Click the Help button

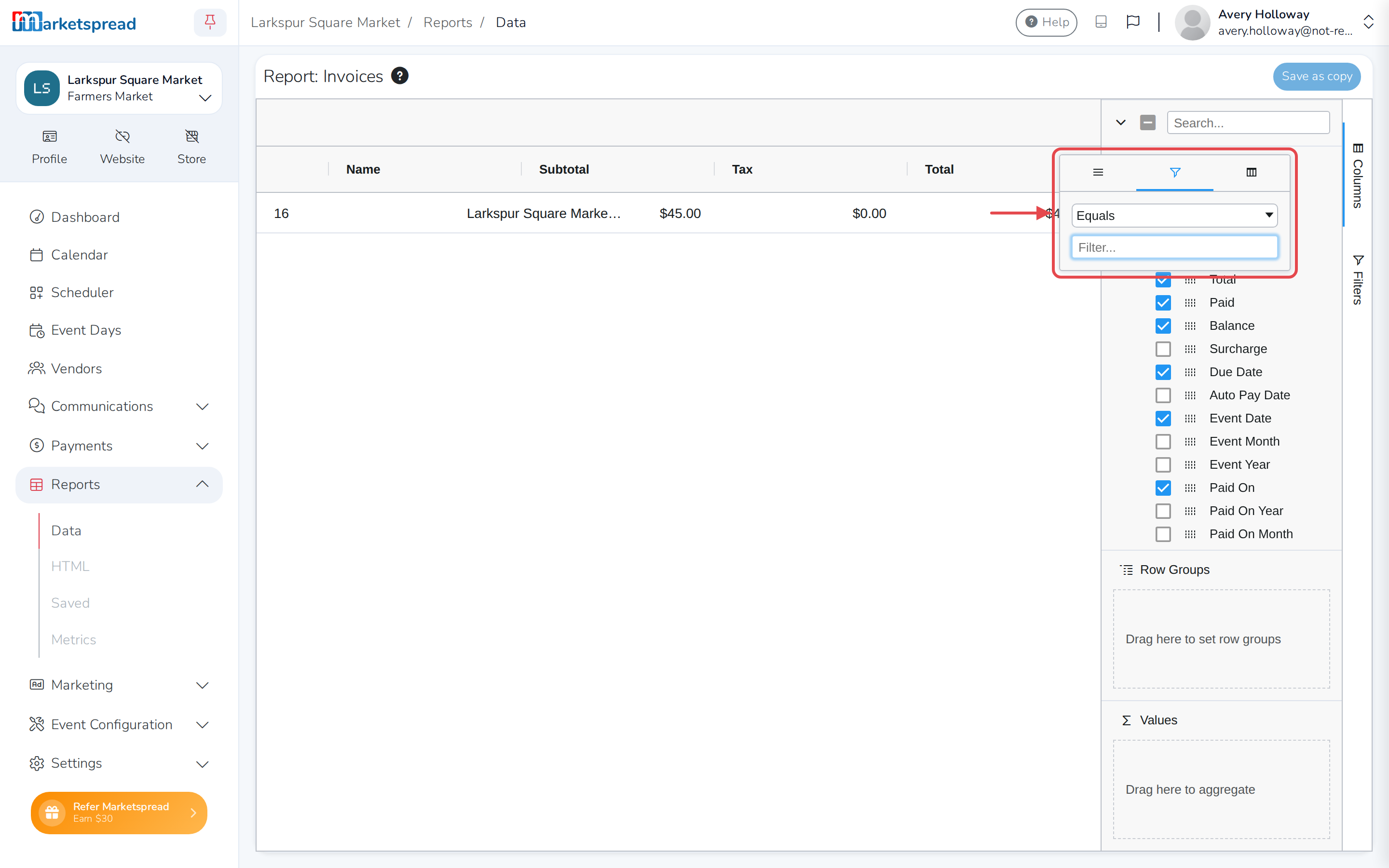(x=1047, y=22)
